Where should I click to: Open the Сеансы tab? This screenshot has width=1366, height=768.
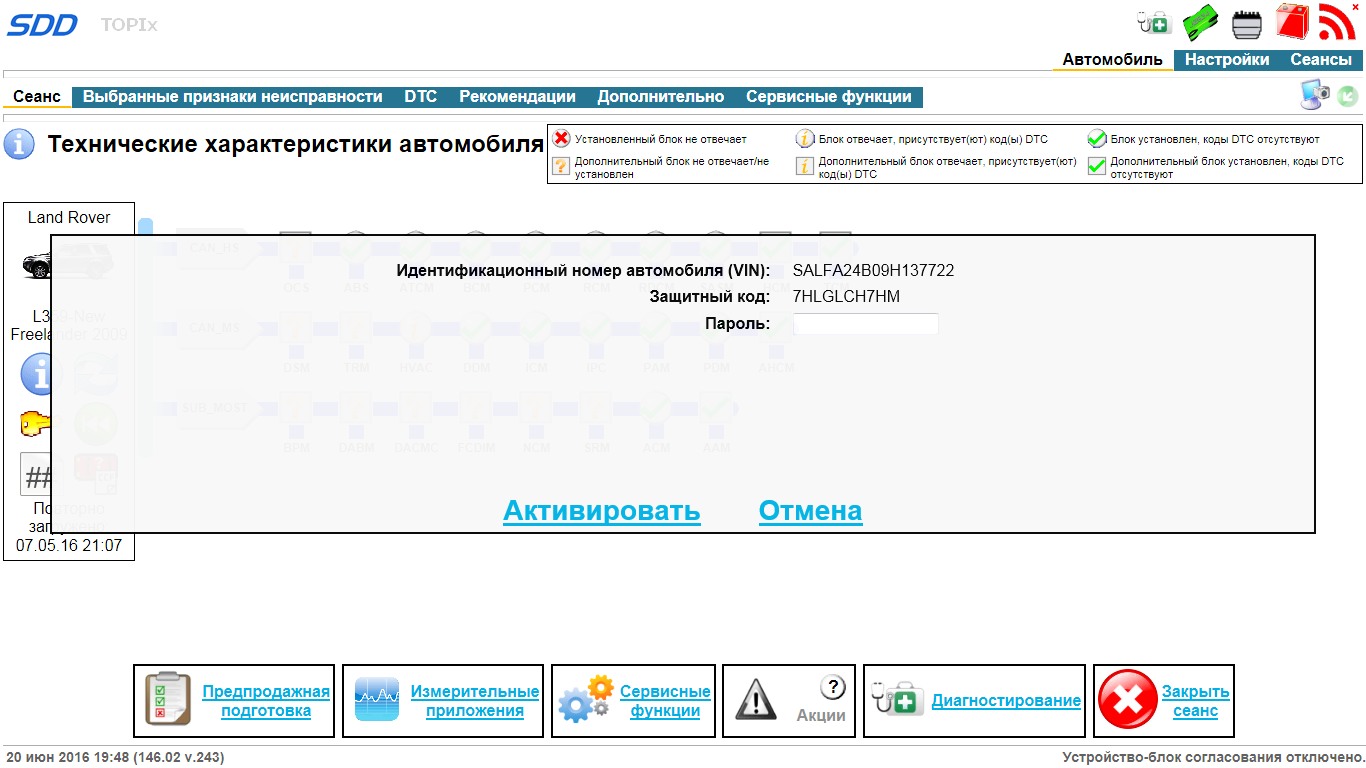click(x=1320, y=60)
